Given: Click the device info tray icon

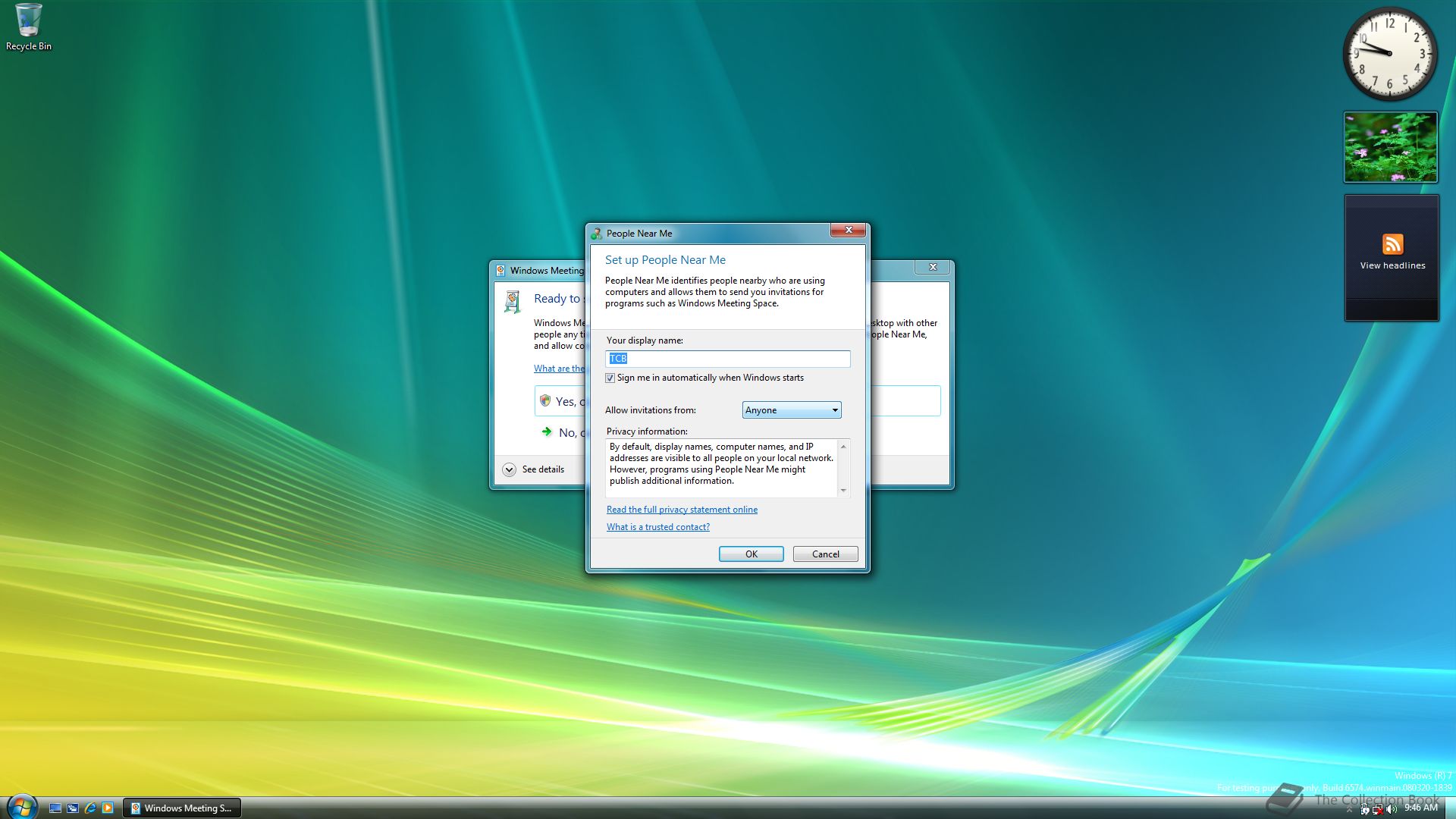Looking at the screenshot, I should (1364, 809).
